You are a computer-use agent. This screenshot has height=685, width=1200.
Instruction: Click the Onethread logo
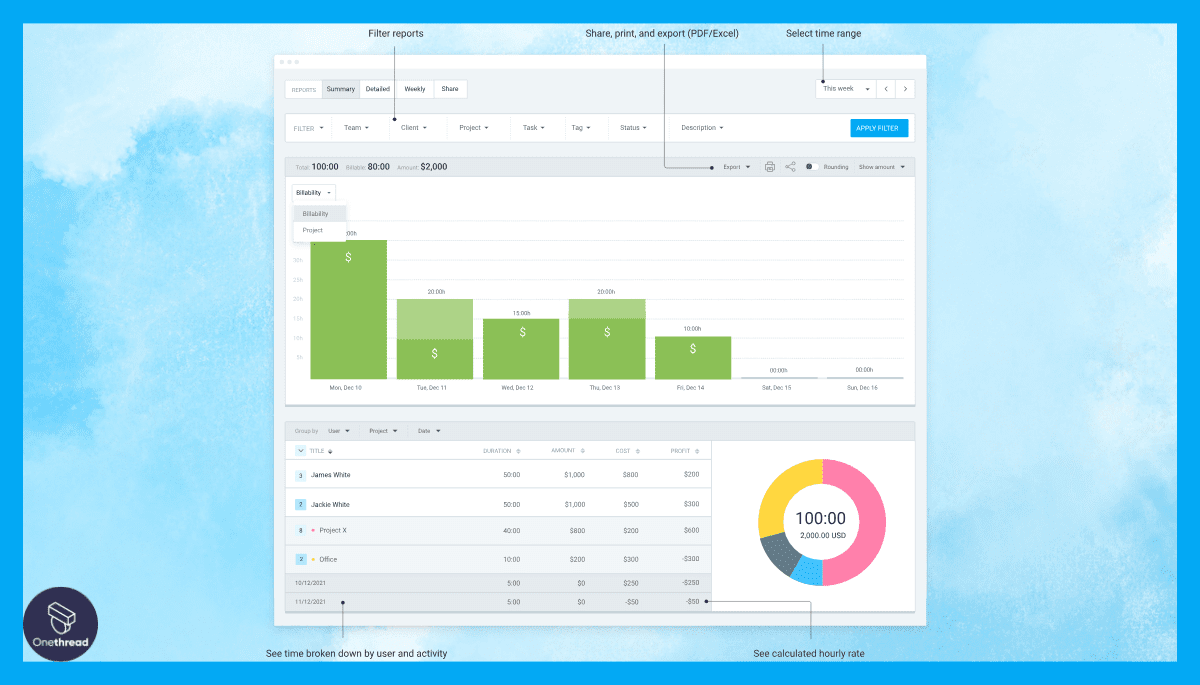pyautogui.click(x=60, y=623)
